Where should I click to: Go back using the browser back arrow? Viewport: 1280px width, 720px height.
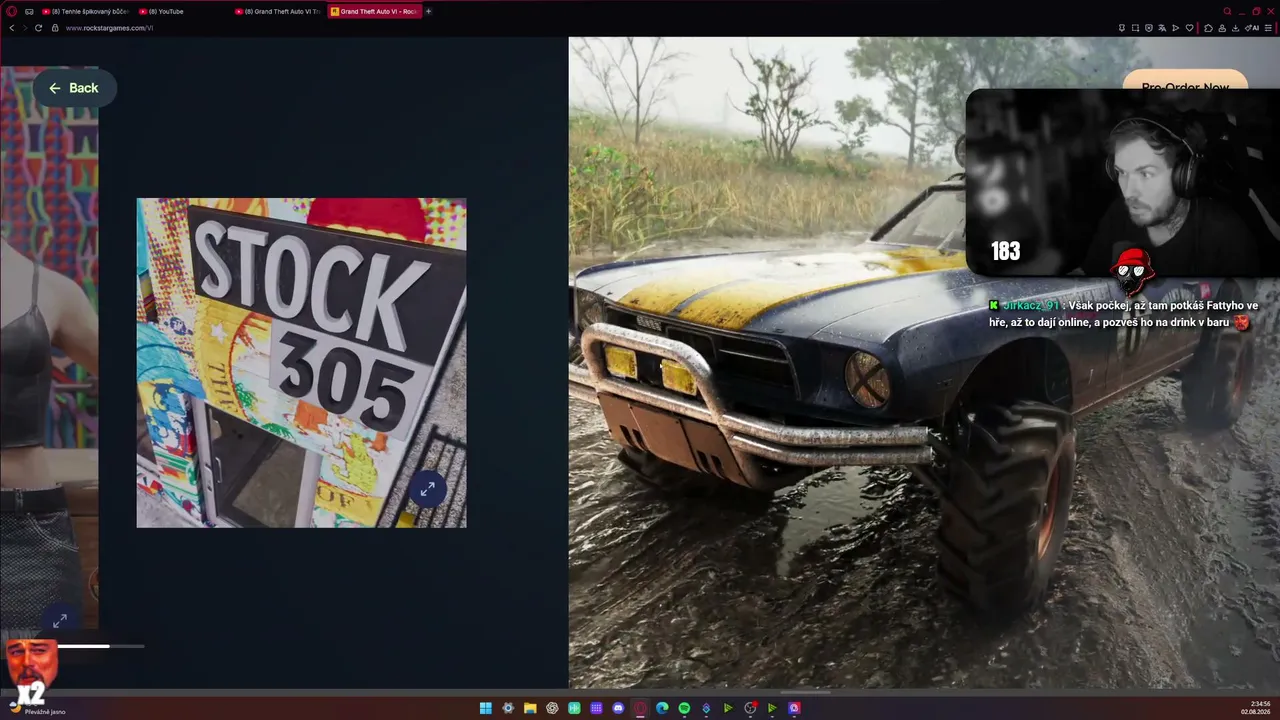11,28
